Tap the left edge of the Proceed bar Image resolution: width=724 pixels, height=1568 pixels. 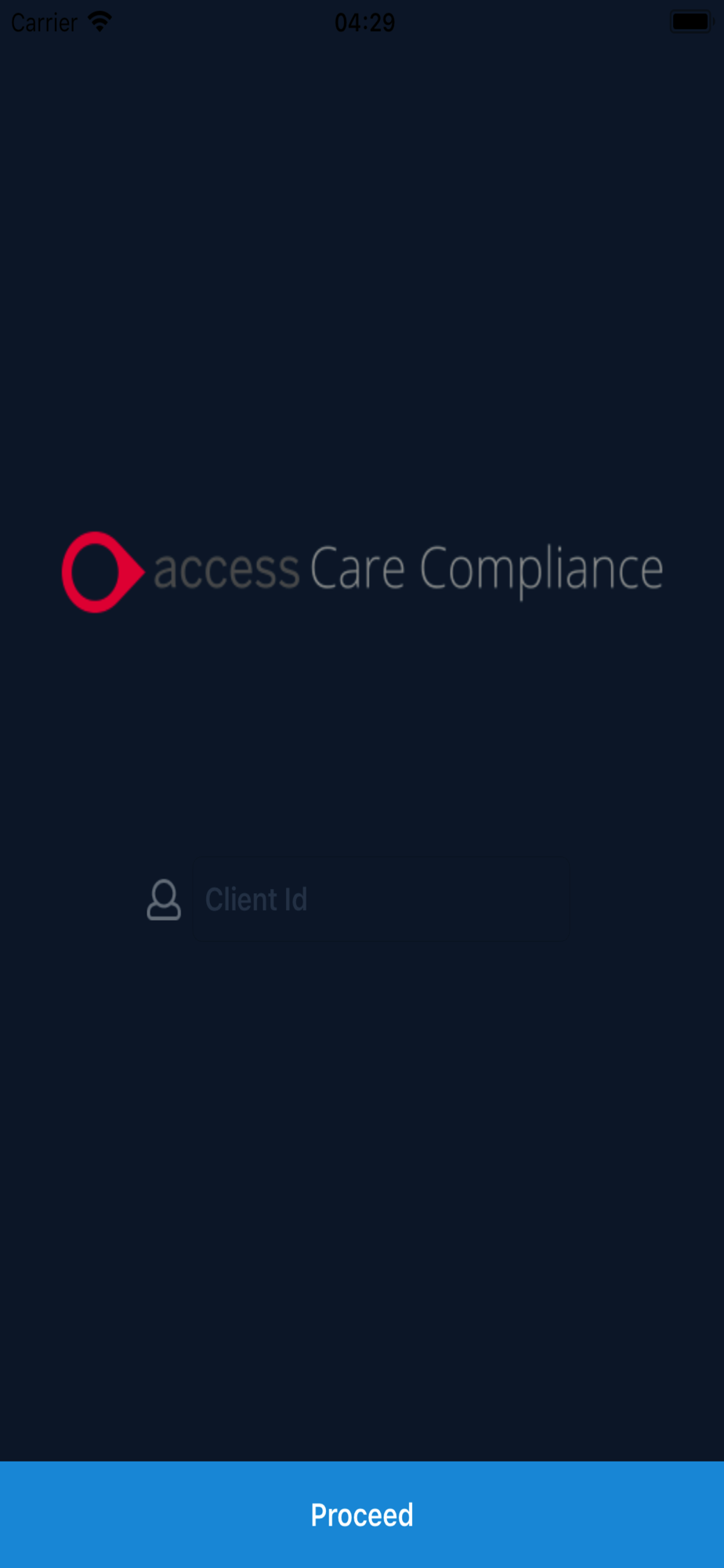click(x=16, y=1515)
